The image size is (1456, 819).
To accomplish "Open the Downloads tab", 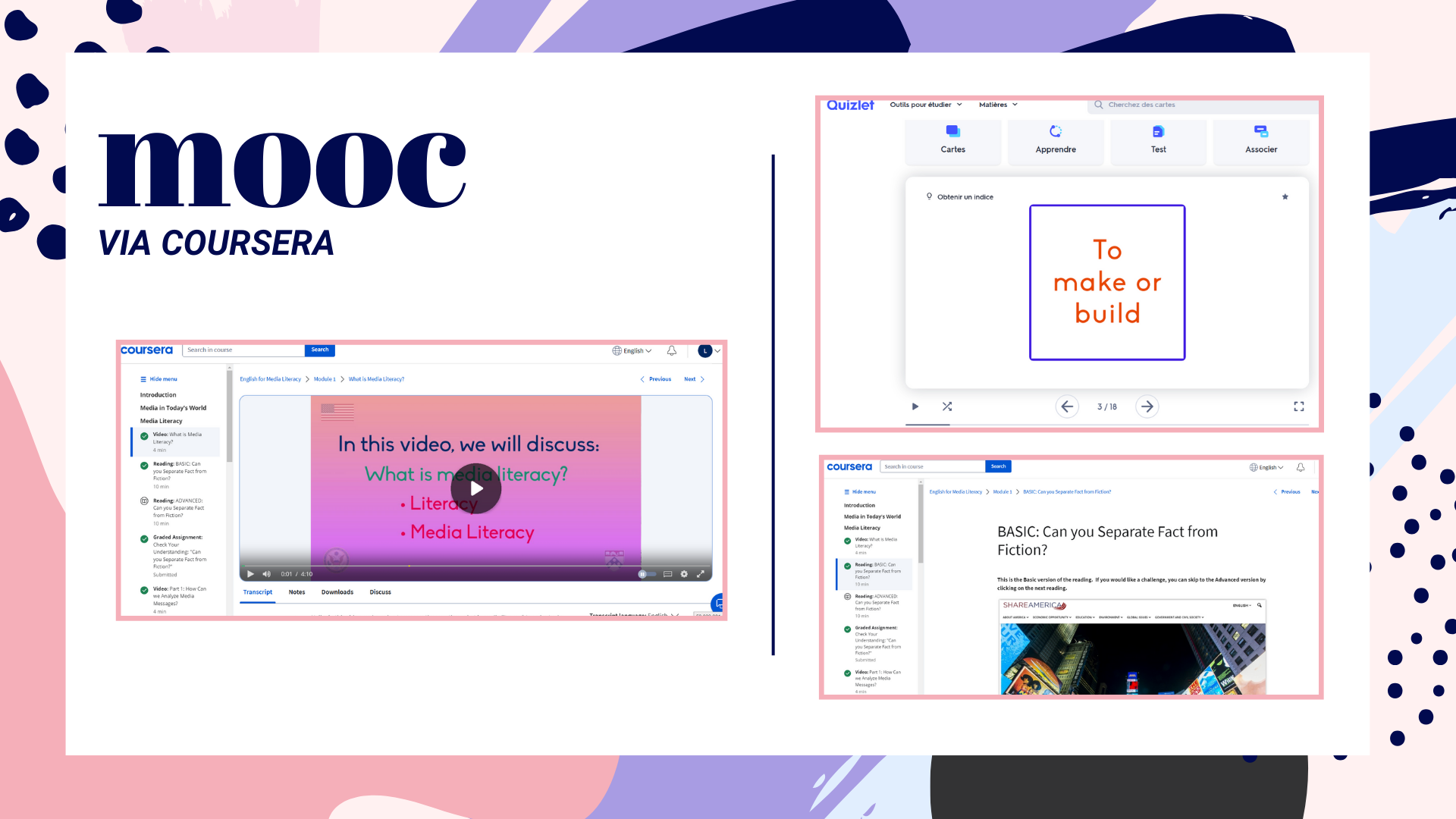I will tap(337, 592).
